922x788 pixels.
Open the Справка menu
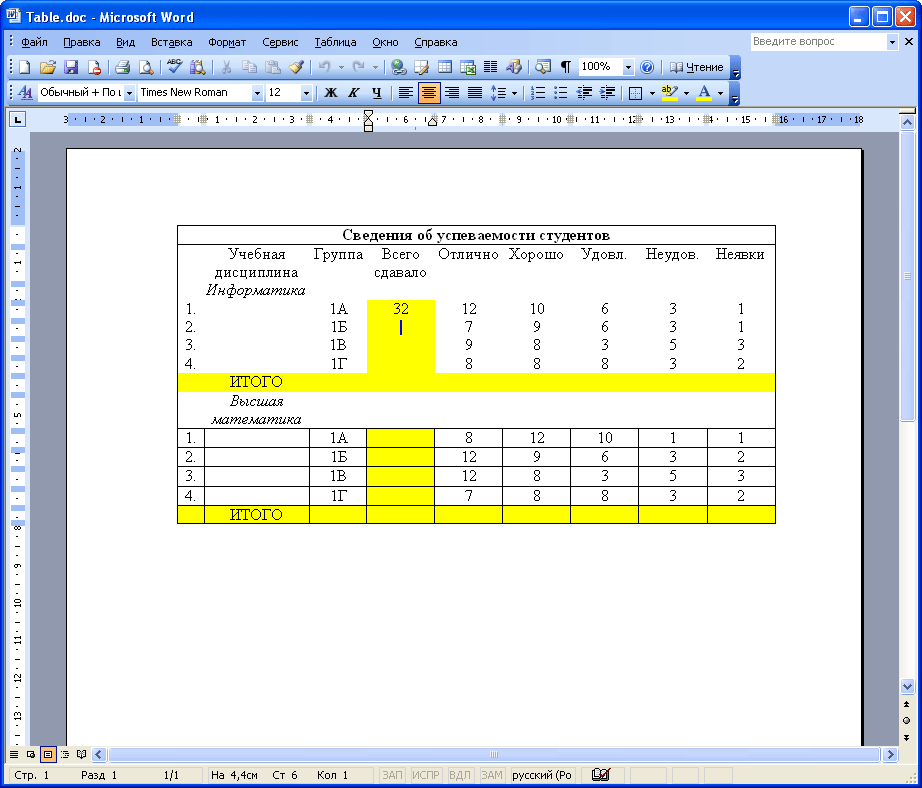[x=436, y=42]
